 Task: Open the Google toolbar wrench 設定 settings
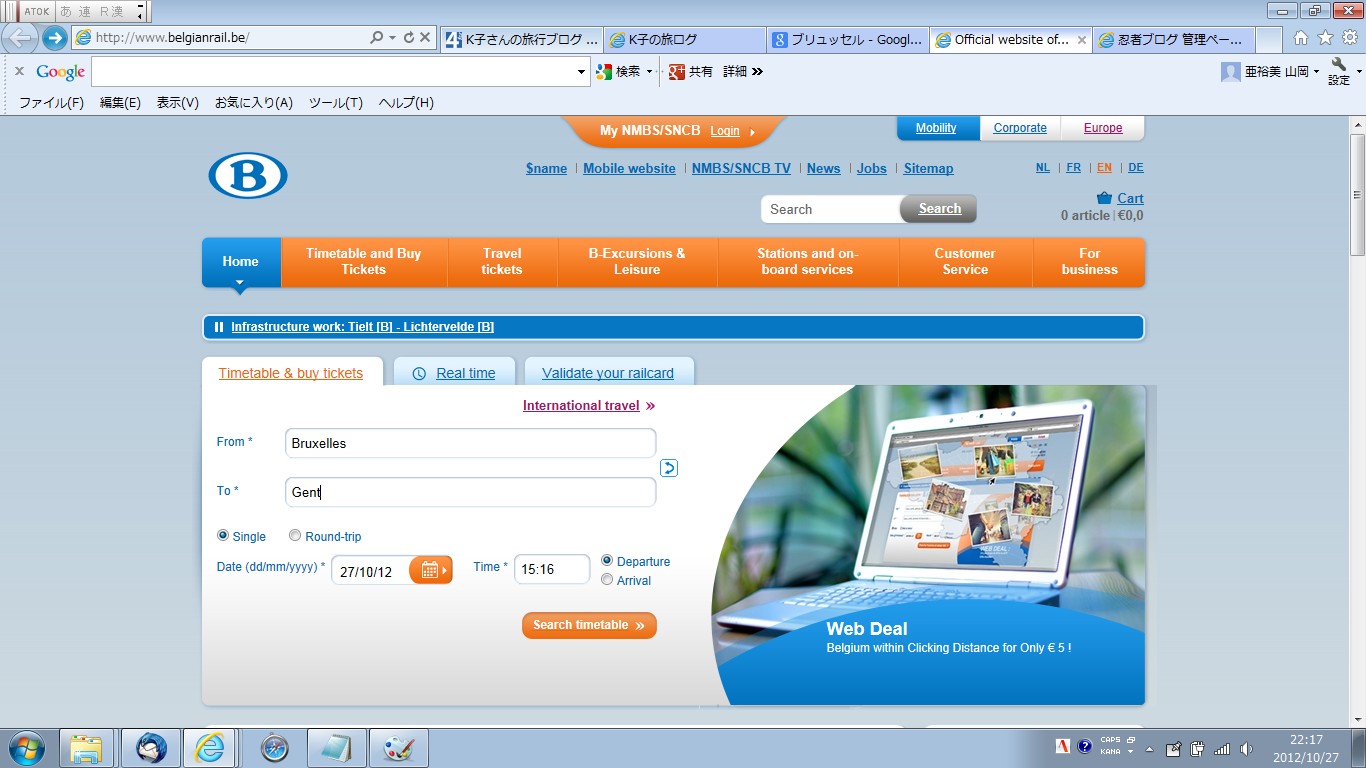point(1339,71)
